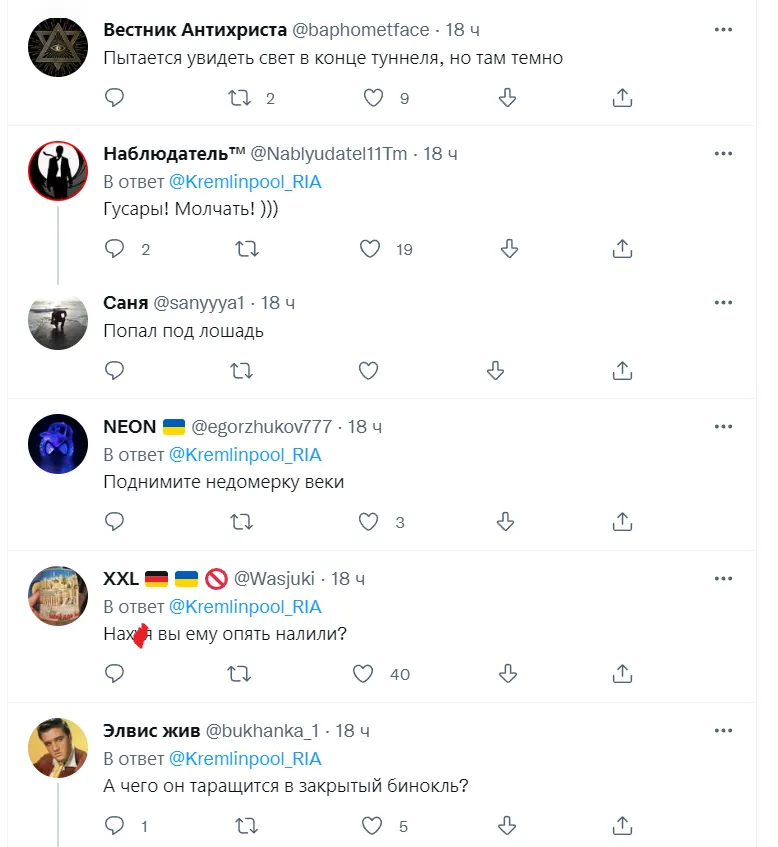Open the share icon on Элвис жив's tweet
778x847 pixels.
click(x=622, y=825)
